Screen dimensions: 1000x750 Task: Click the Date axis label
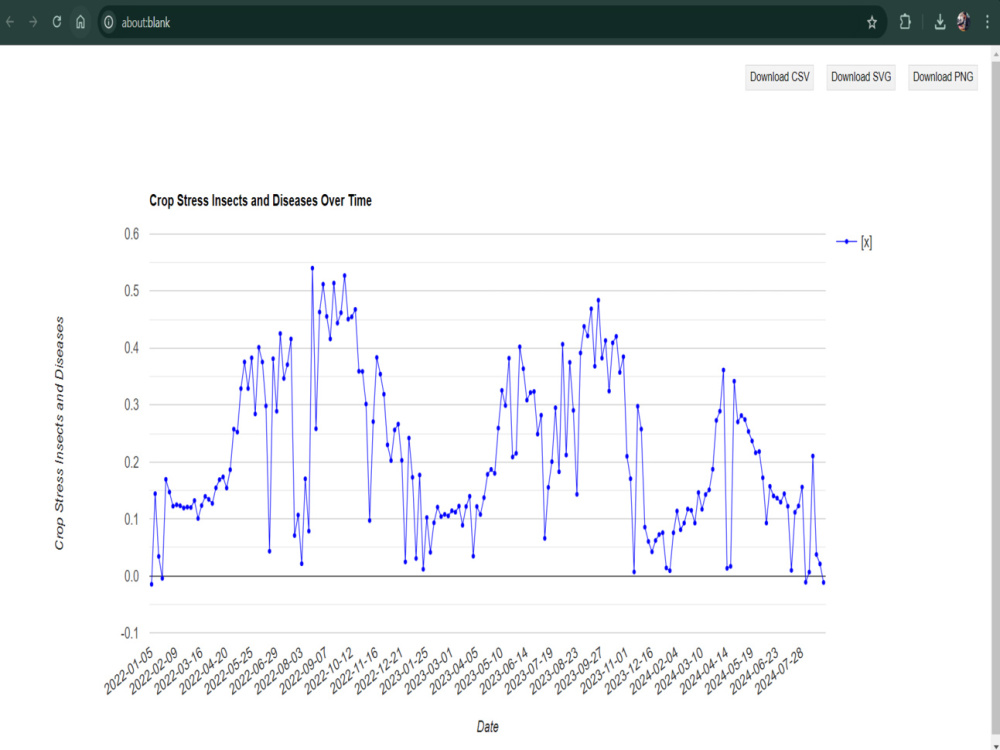pyautogui.click(x=487, y=726)
